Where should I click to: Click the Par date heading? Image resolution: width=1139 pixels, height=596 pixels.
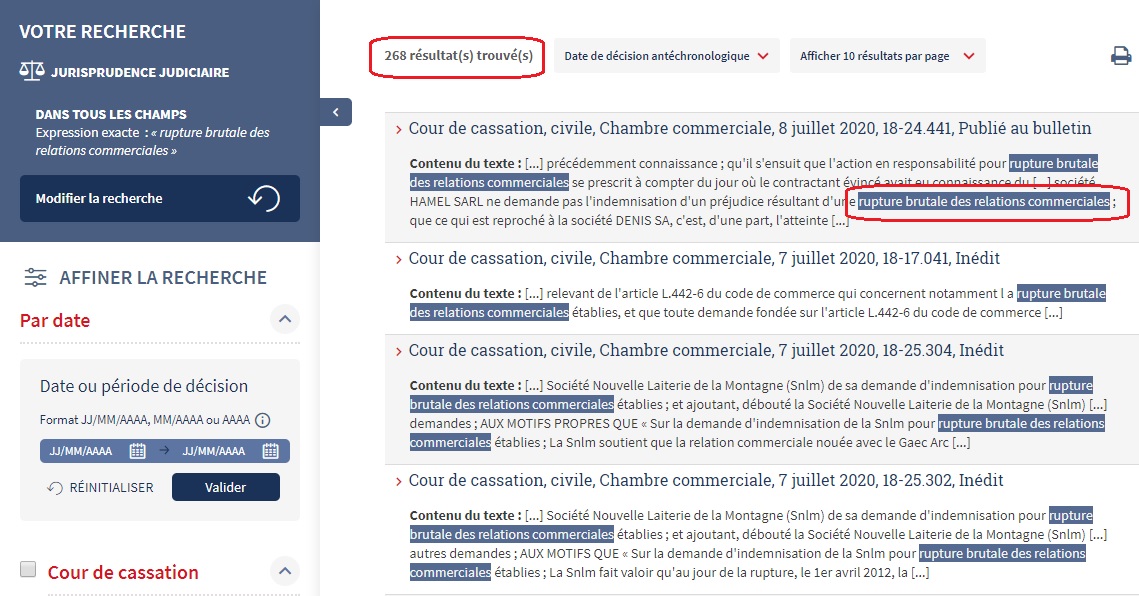55,320
